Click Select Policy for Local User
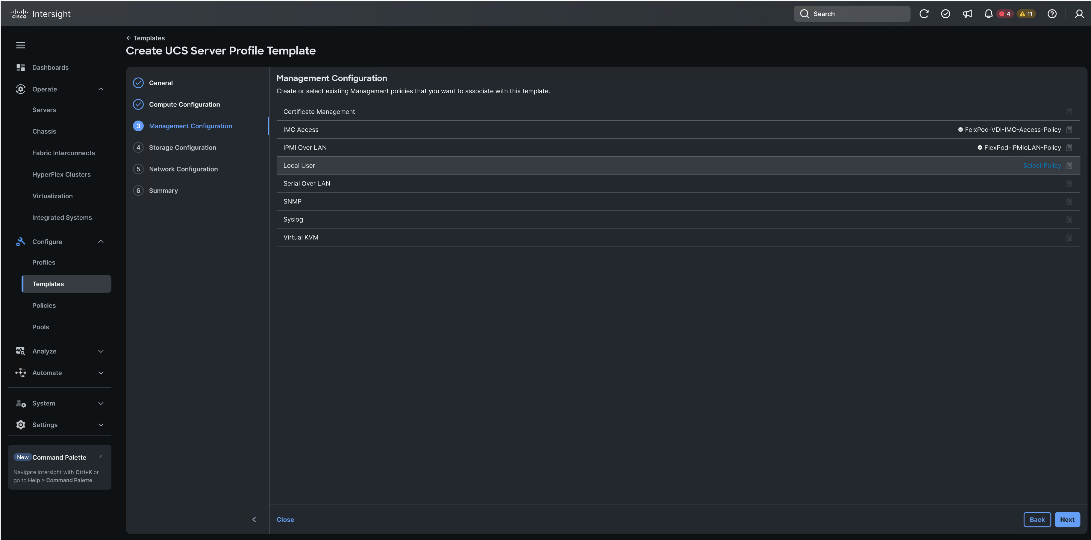This screenshot has height=540, width=1091. [1042, 166]
